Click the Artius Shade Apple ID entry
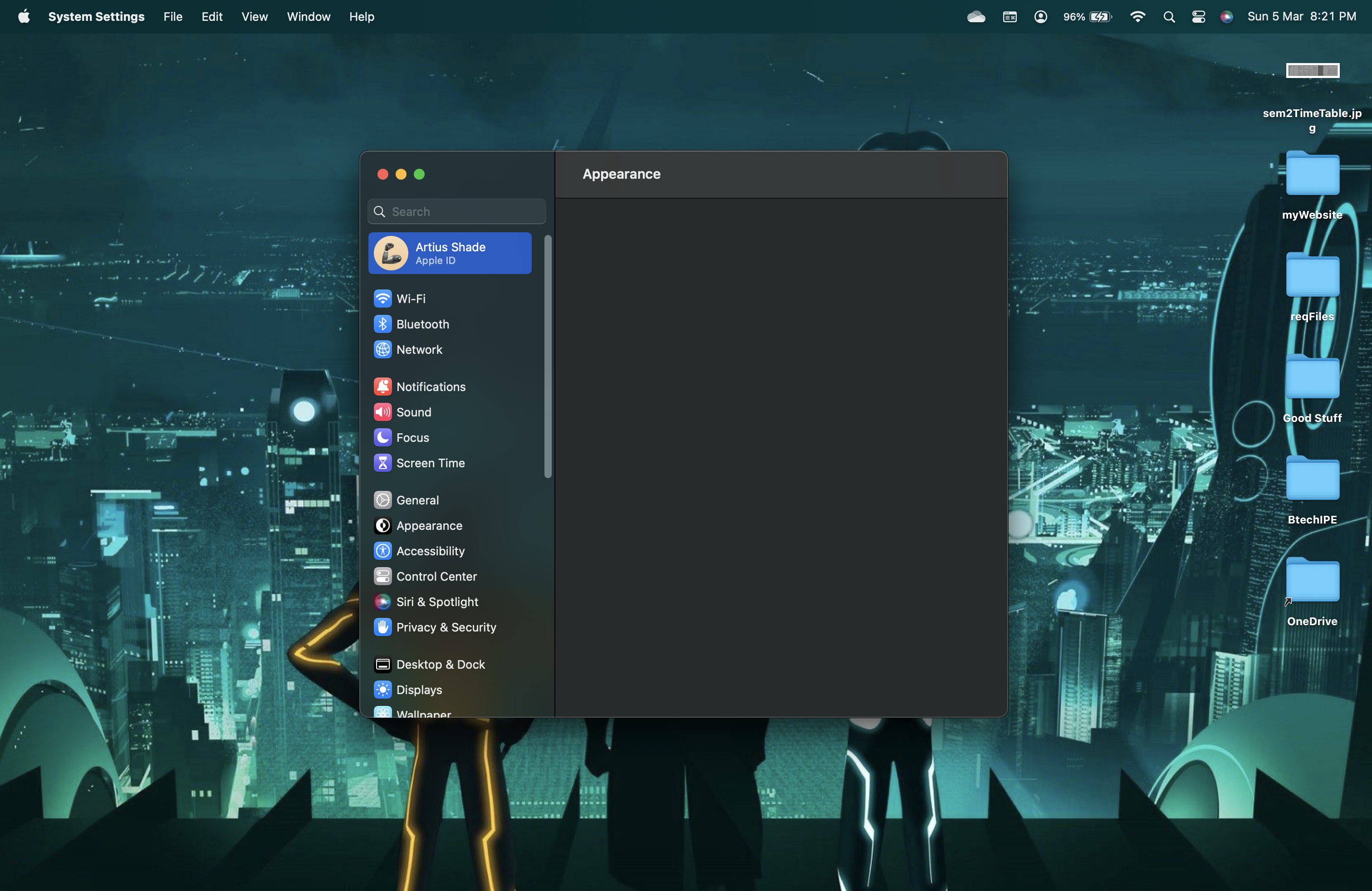This screenshot has height=891, width=1372. click(450, 253)
